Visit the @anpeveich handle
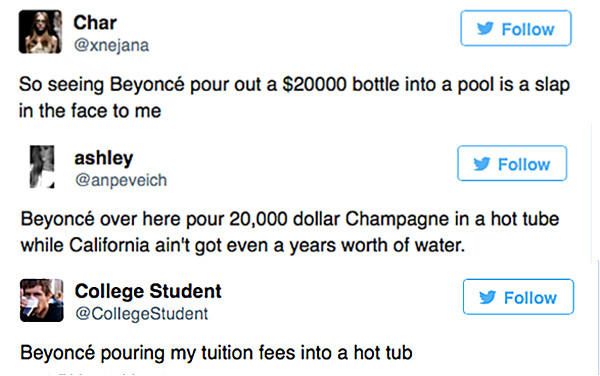The height and width of the screenshot is (376, 600). point(121,180)
